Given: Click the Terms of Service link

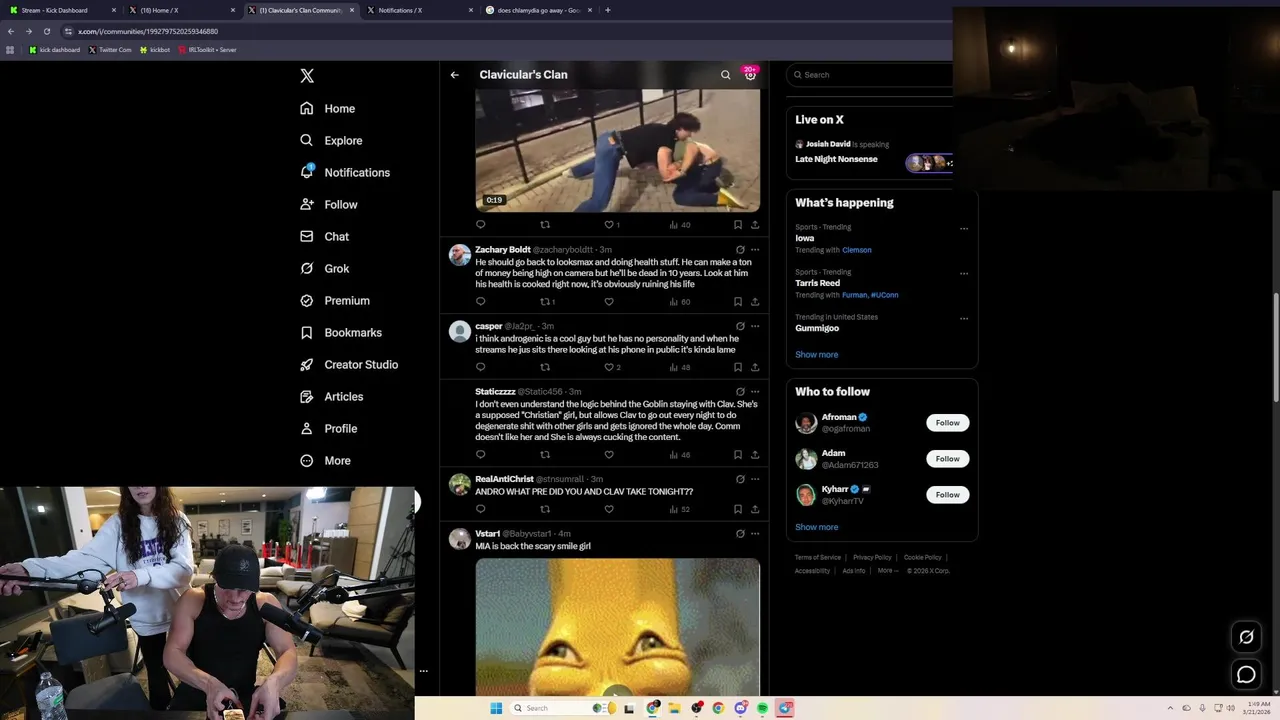Looking at the screenshot, I should point(818,557).
